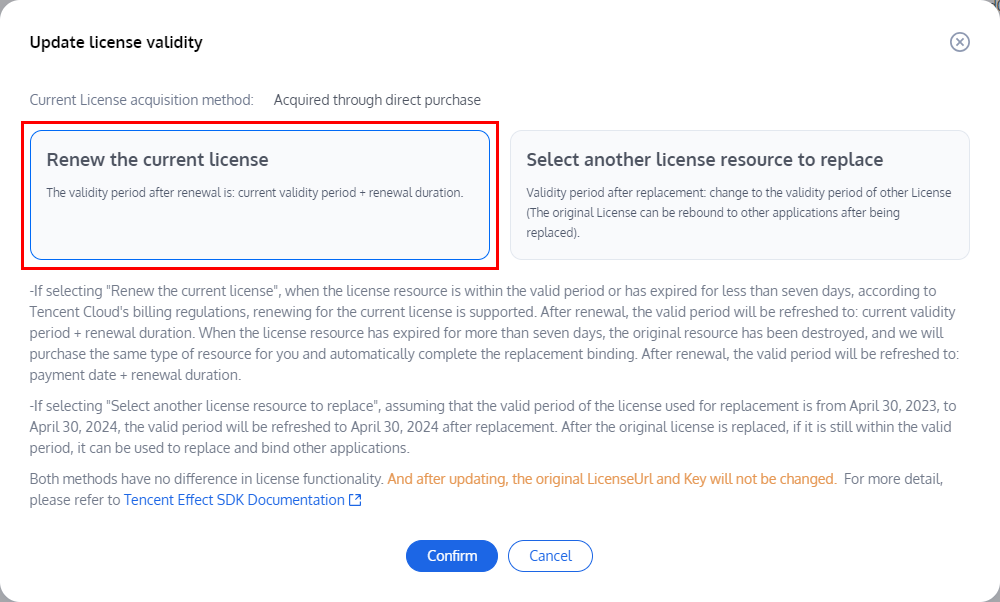Click the Select another license resource heading
Image resolution: width=1000 pixels, height=602 pixels.
click(x=704, y=160)
